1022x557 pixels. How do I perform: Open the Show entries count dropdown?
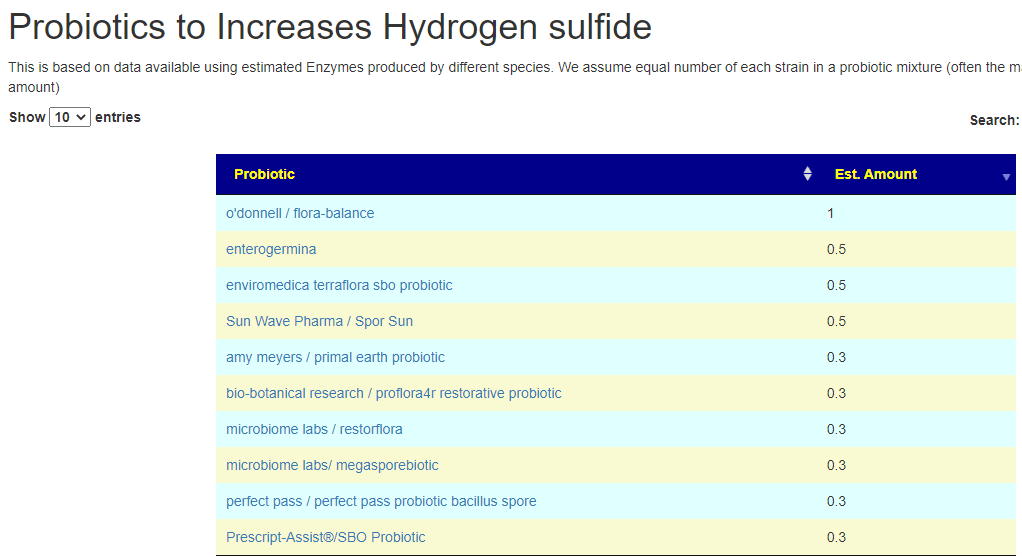(x=70, y=117)
